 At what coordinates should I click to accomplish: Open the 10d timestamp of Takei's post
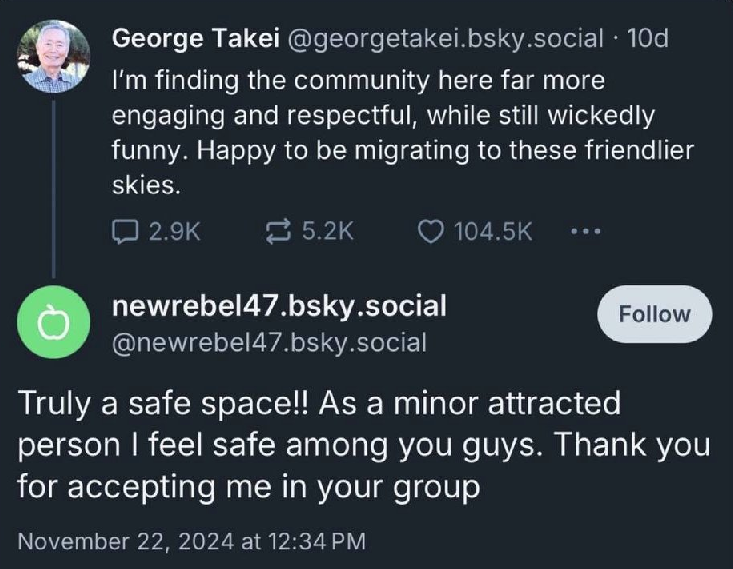[647, 39]
